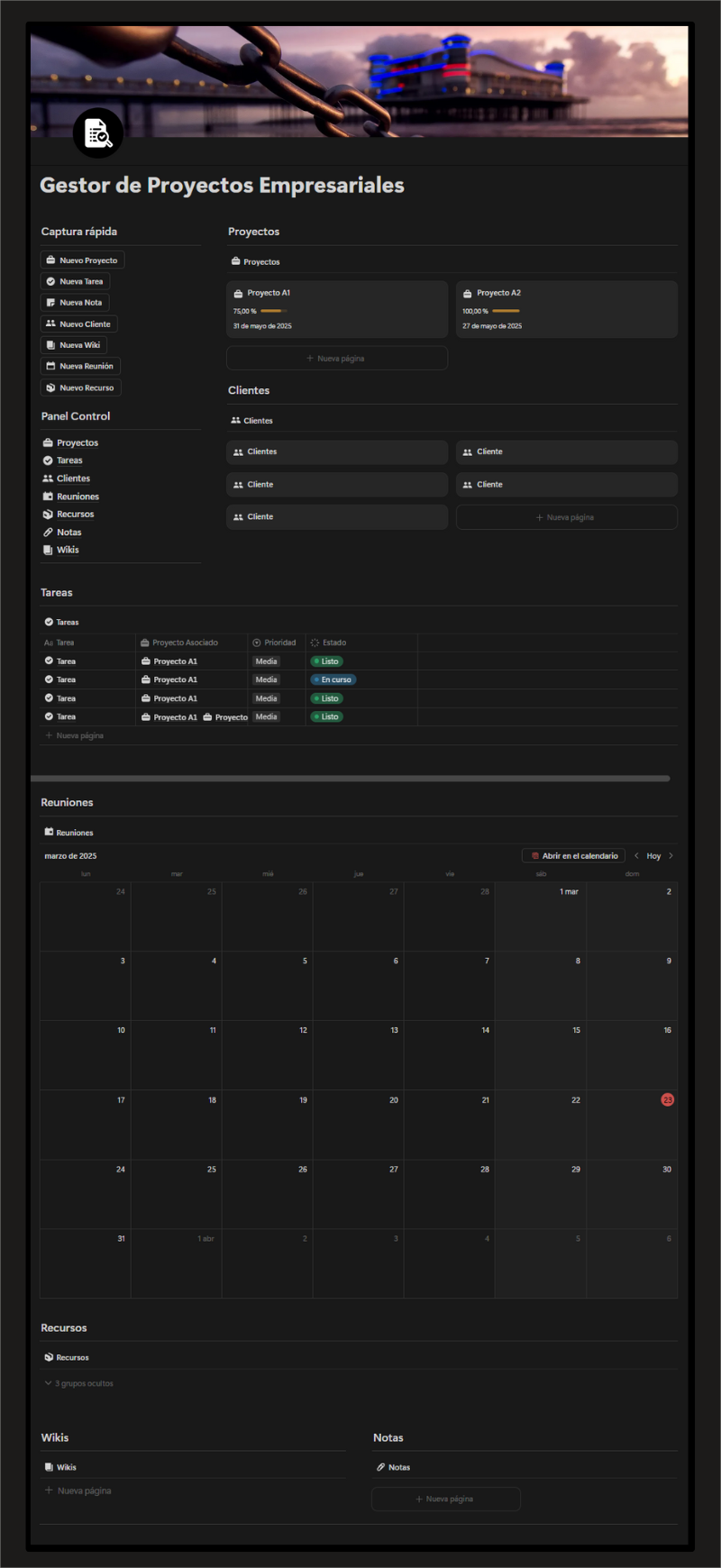Image resolution: width=721 pixels, height=1568 pixels.
Task: Click the horizontal scrollbar below Tareas
Action: pyautogui.click(x=351, y=779)
